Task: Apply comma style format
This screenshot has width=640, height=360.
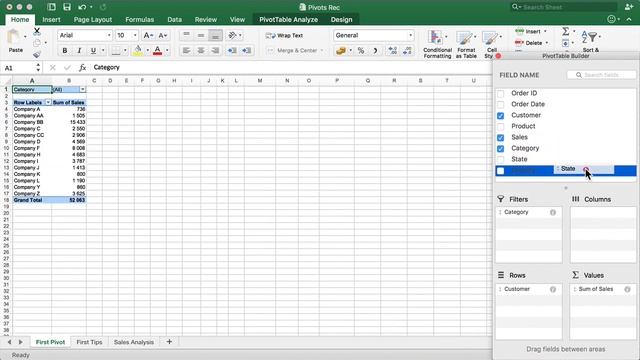Action: [x=375, y=51]
